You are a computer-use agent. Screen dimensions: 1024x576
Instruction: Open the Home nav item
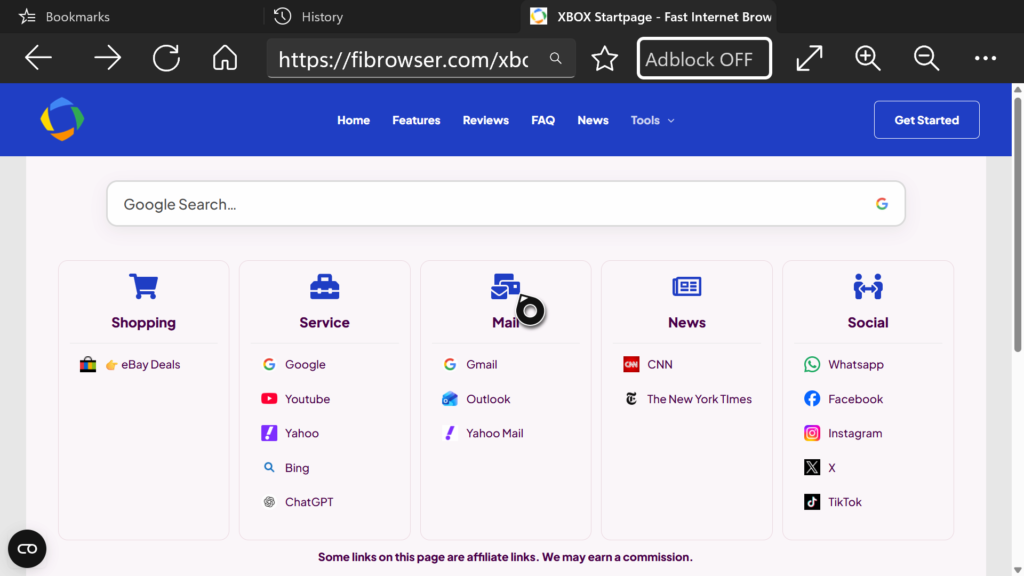[x=353, y=120]
